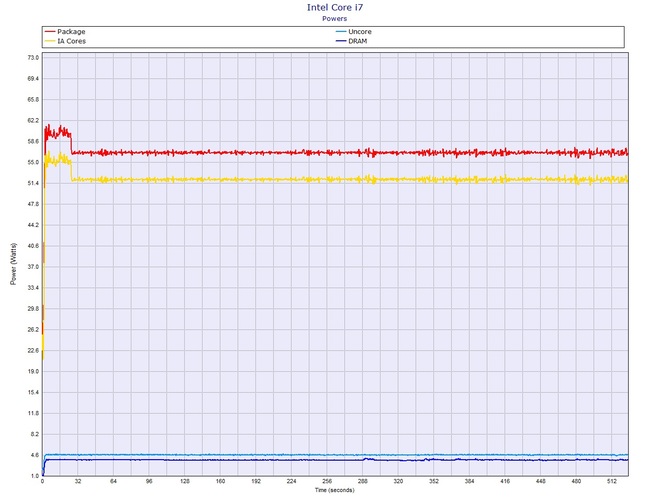The width and height of the screenshot is (670, 502).
Task: Click the 1.0 y-axis tick label
Action: coord(34,475)
